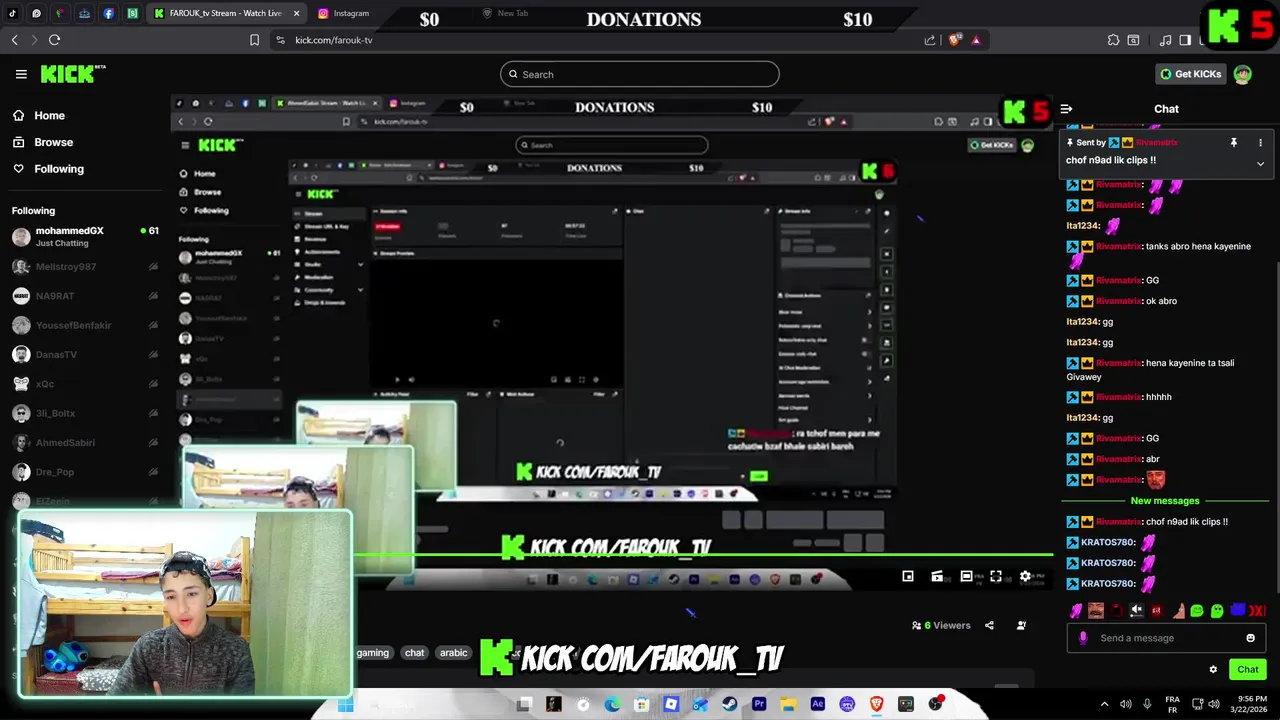Switch to the pinned TikTok tab
Screen dimensions: 1280x720
click(12, 13)
